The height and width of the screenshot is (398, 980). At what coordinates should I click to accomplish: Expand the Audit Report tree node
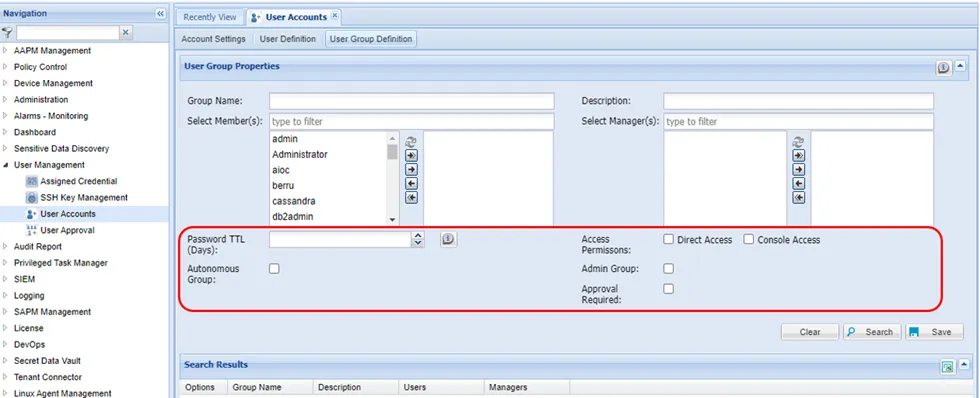6,247
